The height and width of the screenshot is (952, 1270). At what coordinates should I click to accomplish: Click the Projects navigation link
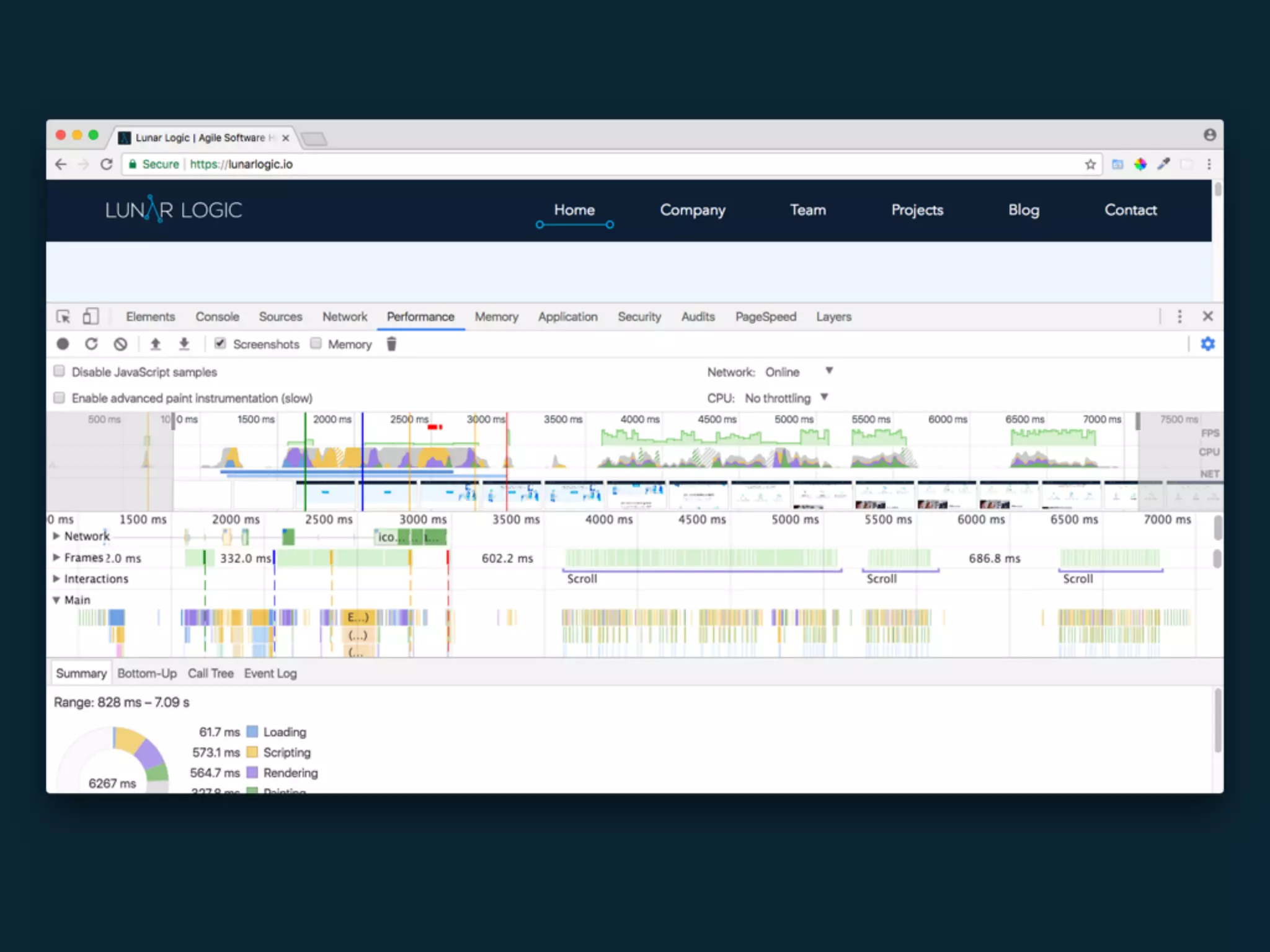(917, 210)
